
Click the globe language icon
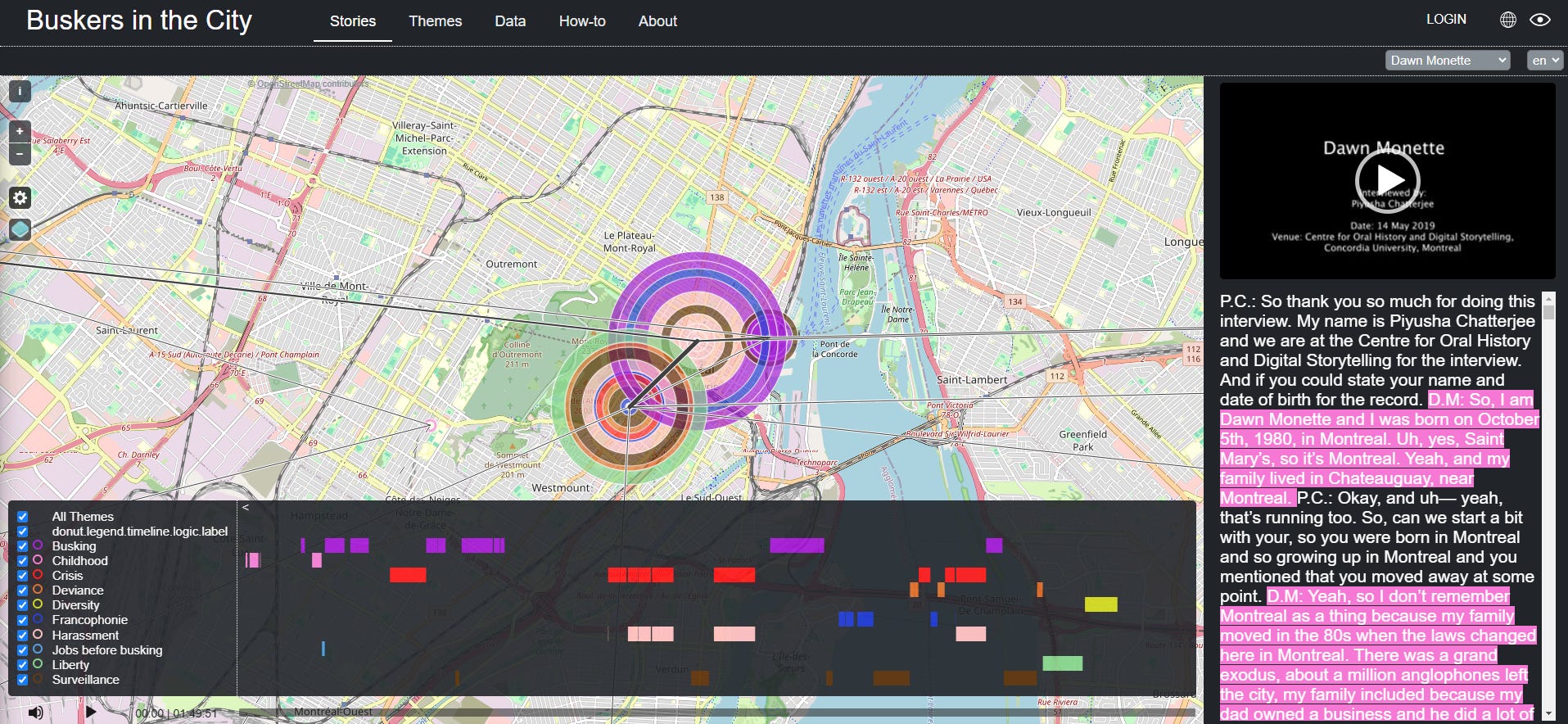tap(1507, 20)
